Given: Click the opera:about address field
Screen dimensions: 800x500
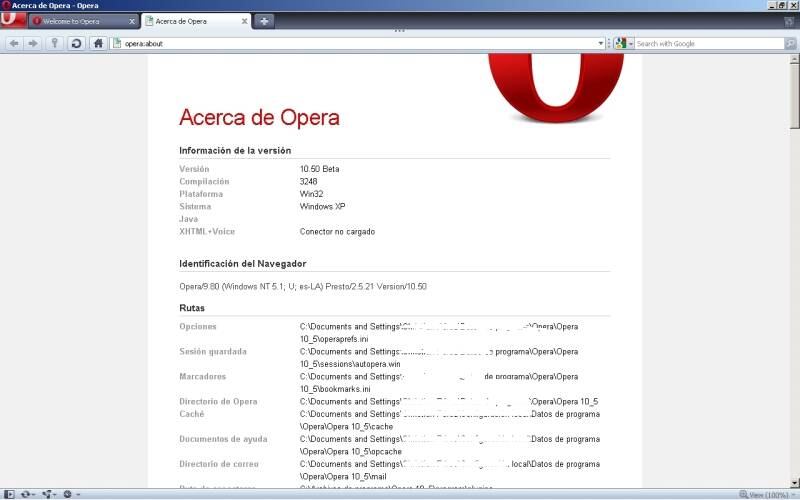Looking at the screenshot, I should 350,44.
